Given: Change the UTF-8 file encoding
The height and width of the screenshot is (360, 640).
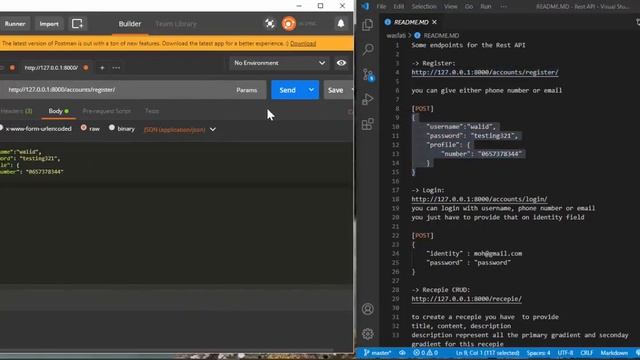Looking at the screenshot, I should coord(565,353).
